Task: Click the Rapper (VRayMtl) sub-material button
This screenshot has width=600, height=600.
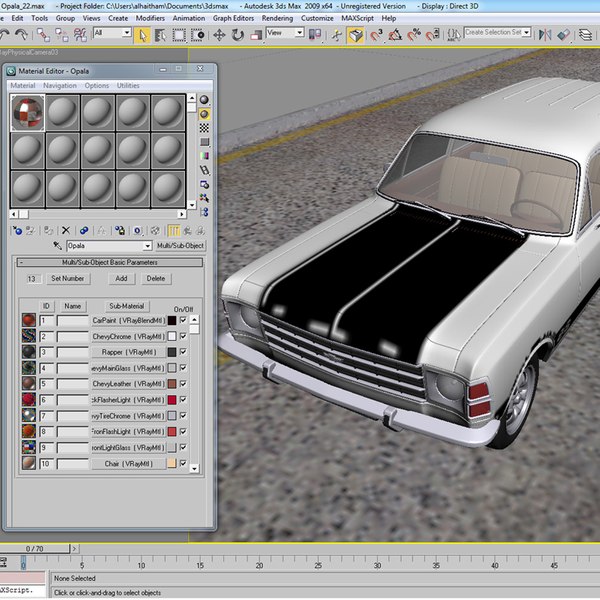Action: (x=127, y=352)
